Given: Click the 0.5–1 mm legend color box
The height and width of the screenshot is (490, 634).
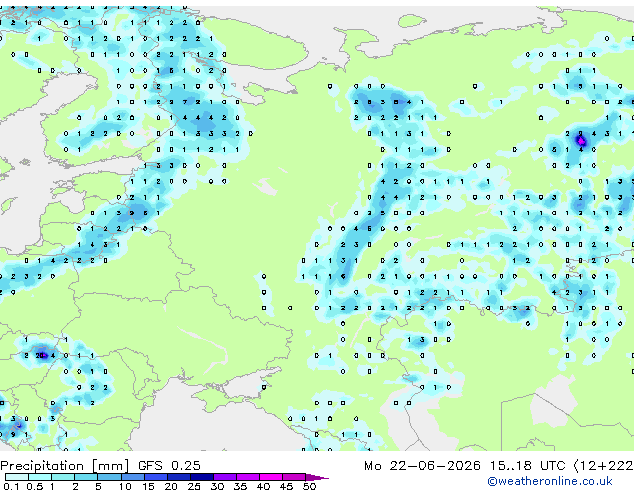Looking at the screenshot, I should point(40,477).
